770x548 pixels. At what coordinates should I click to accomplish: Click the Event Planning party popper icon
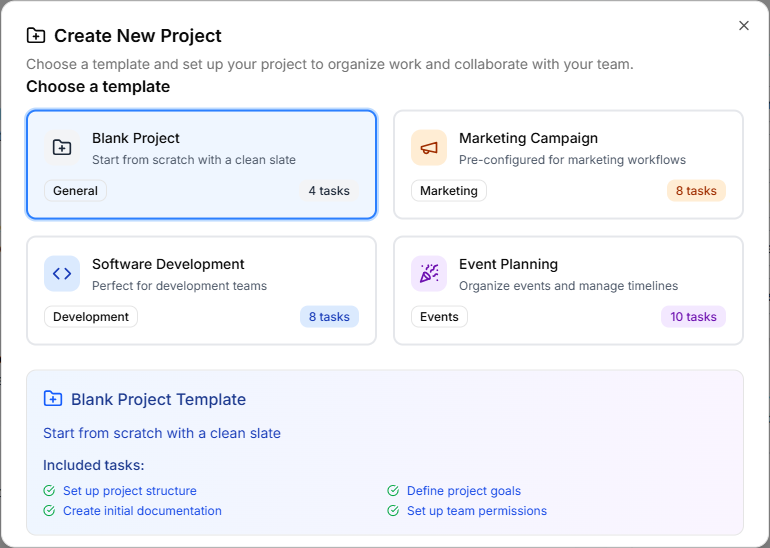[429, 274]
